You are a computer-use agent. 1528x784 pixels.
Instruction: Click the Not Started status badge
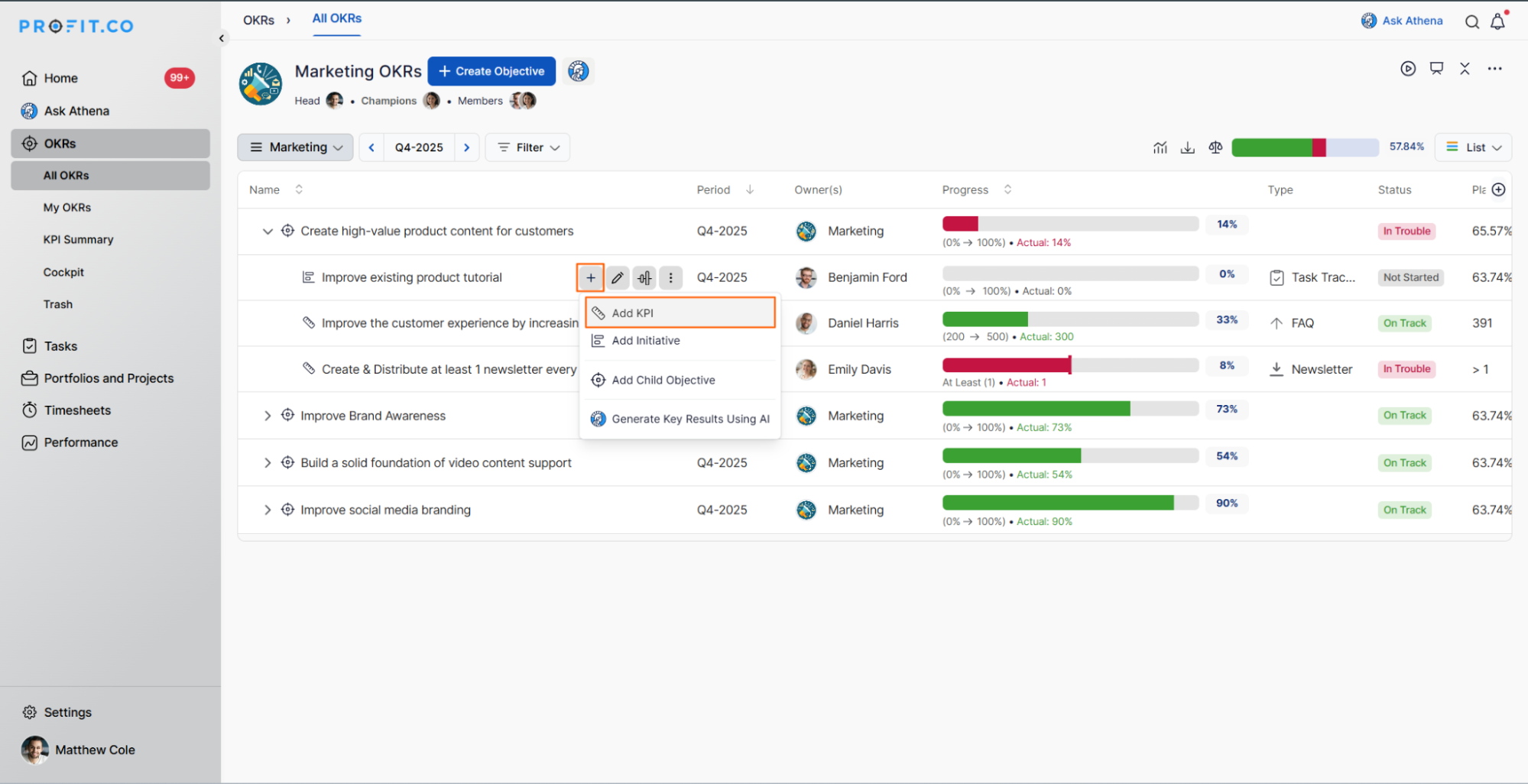point(1410,277)
